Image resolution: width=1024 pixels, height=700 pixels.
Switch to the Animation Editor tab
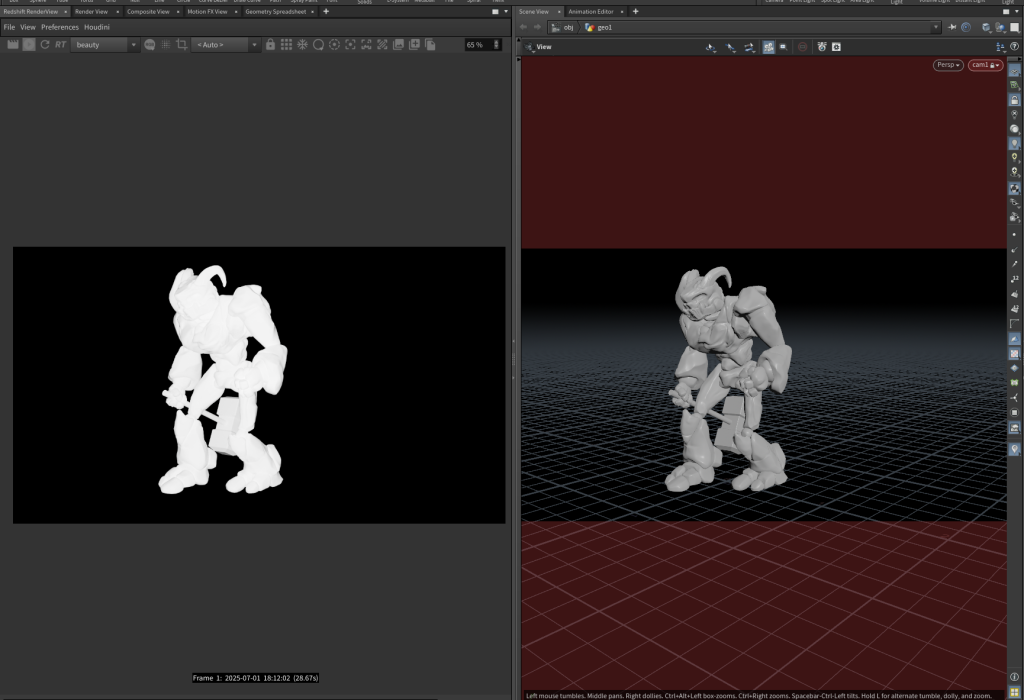coord(591,11)
